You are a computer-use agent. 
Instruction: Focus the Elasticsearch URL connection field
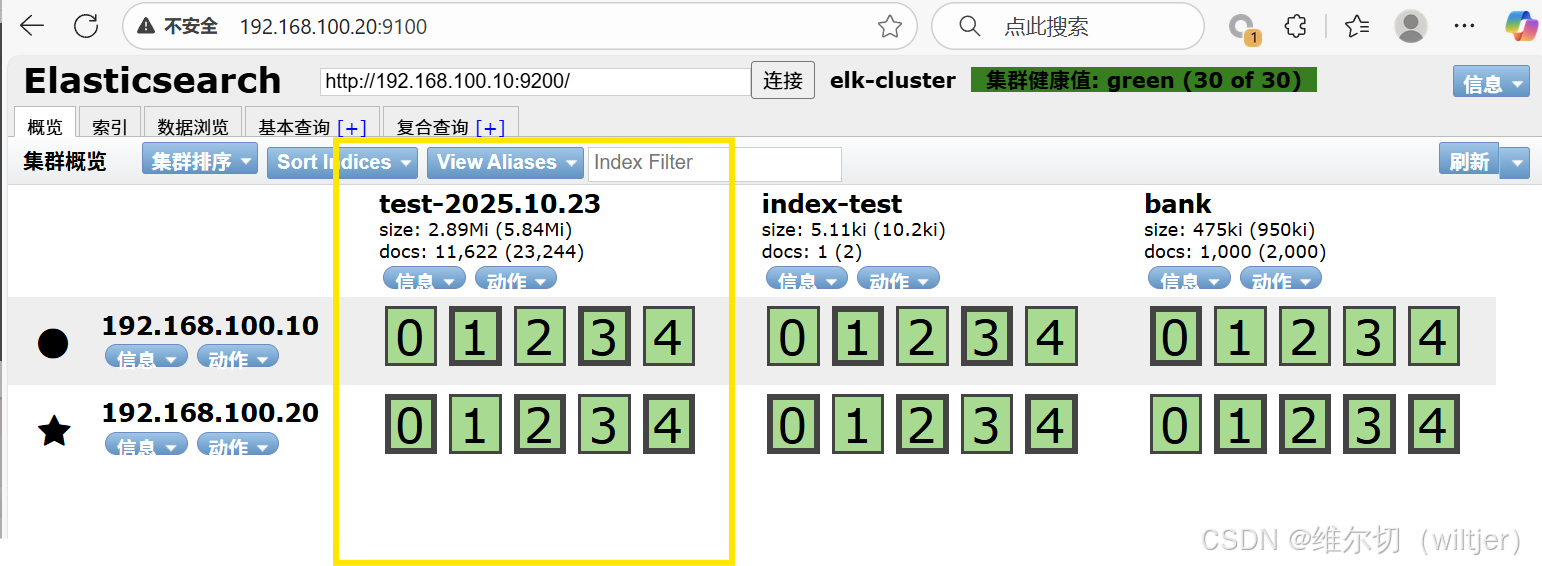click(x=535, y=81)
